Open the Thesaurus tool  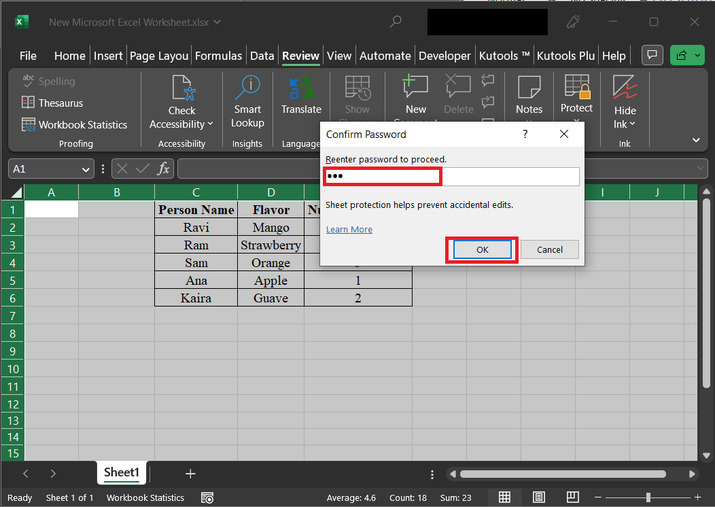pyautogui.click(x=52, y=103)
